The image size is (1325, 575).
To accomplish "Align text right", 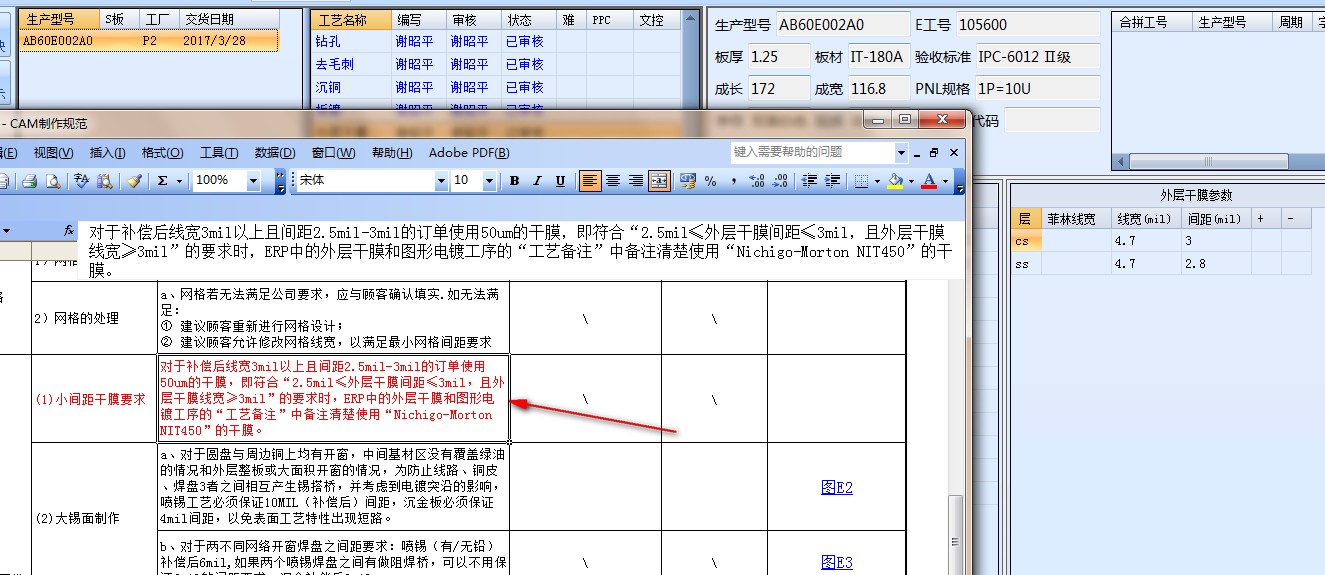I will coord(636,181).
